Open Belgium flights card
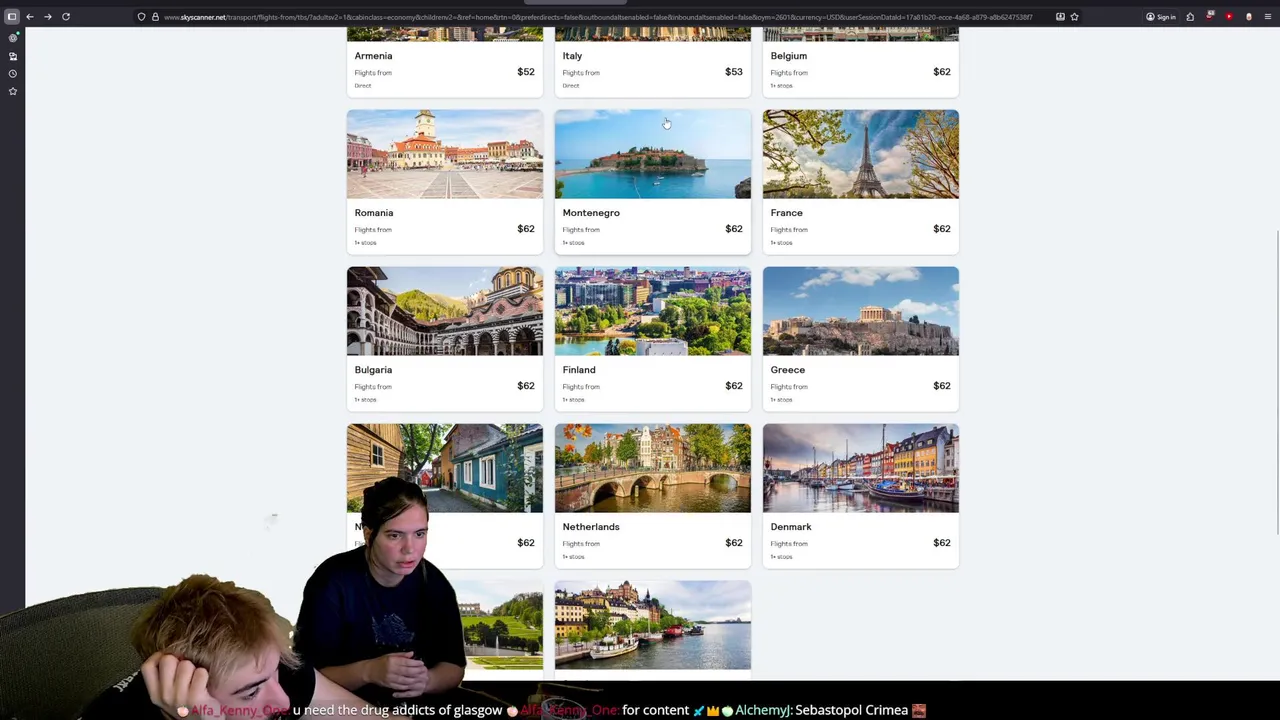 [x=861, y=63]
